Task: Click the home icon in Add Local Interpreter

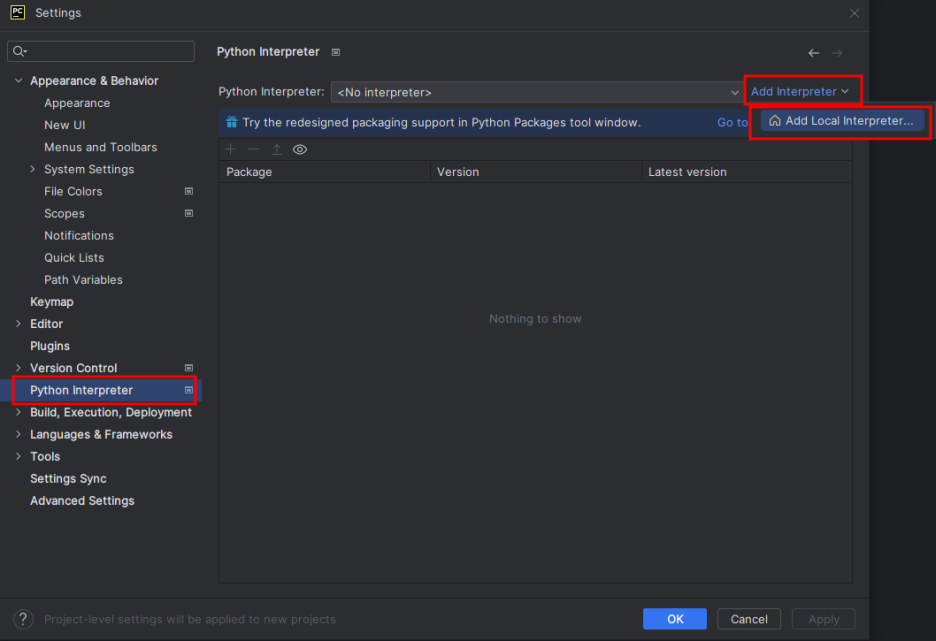Action: [x=775, y=121]
